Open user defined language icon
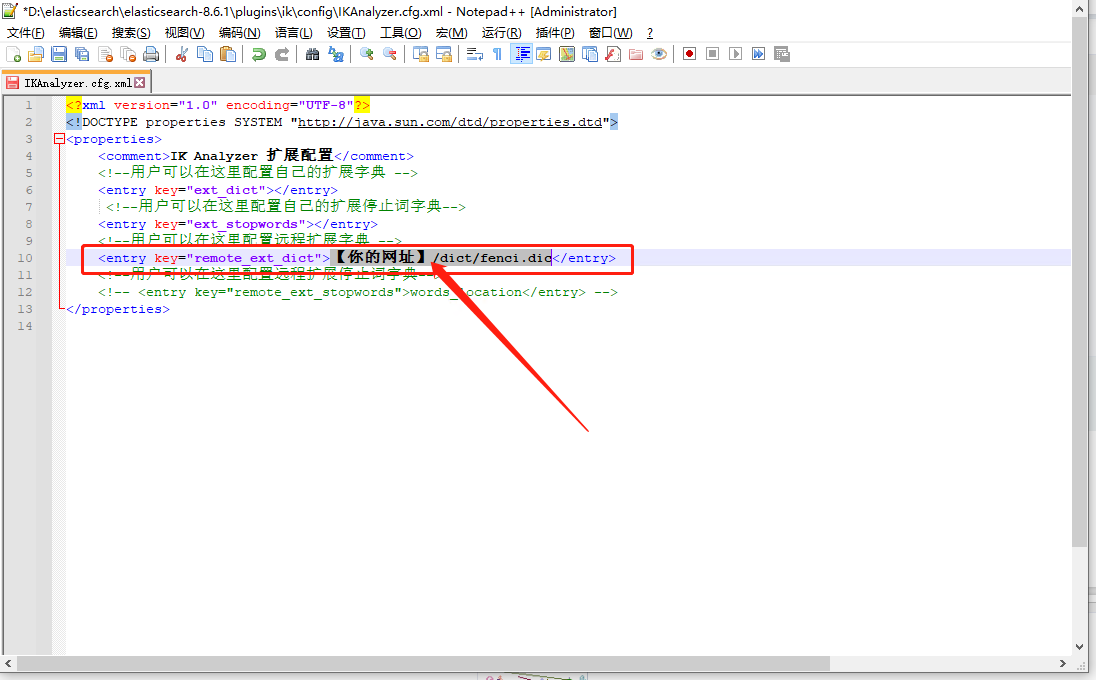Screen dimensions: 1096x680 point(544,55)
